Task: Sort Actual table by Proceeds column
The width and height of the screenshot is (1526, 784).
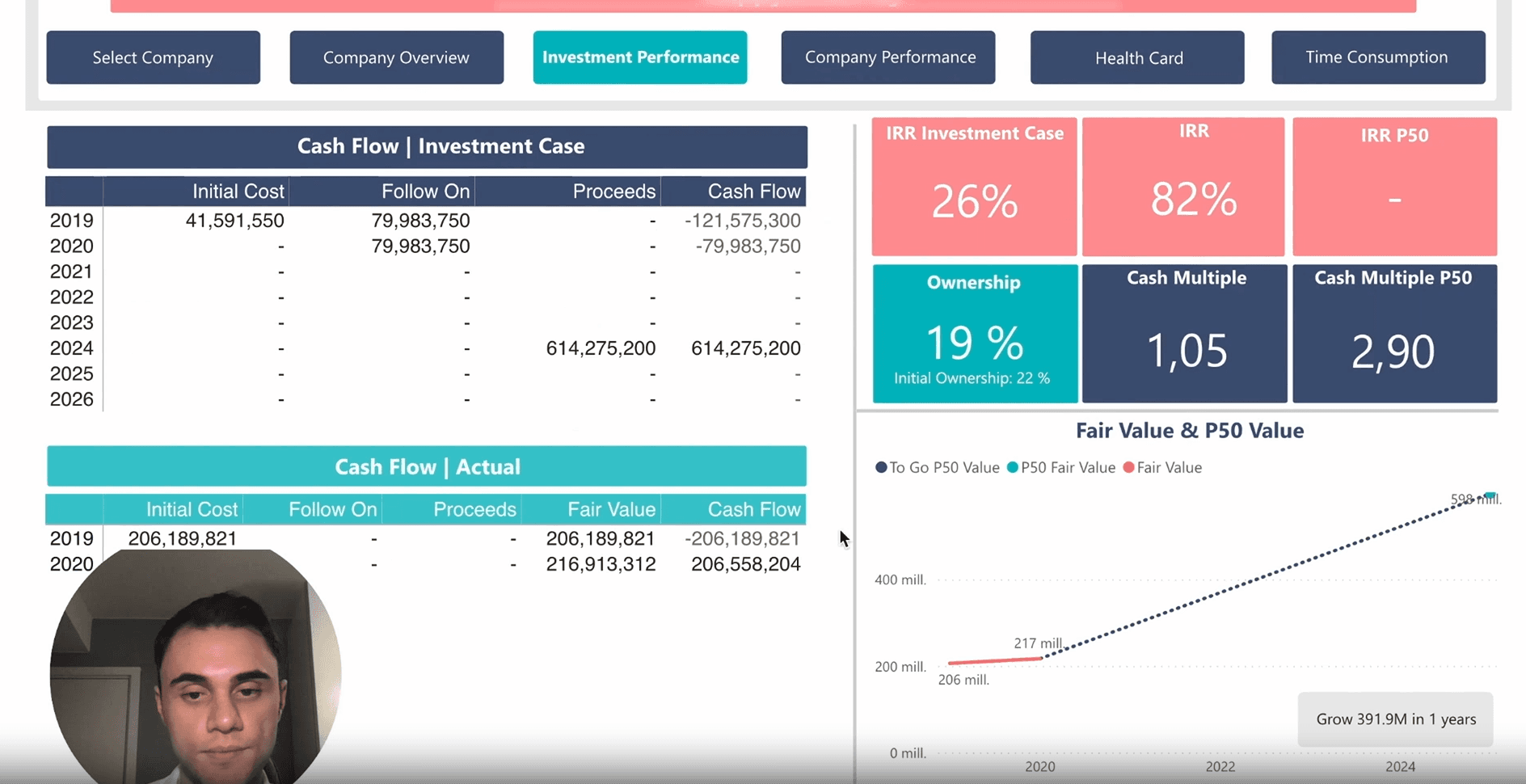Action: pos(474,509)
